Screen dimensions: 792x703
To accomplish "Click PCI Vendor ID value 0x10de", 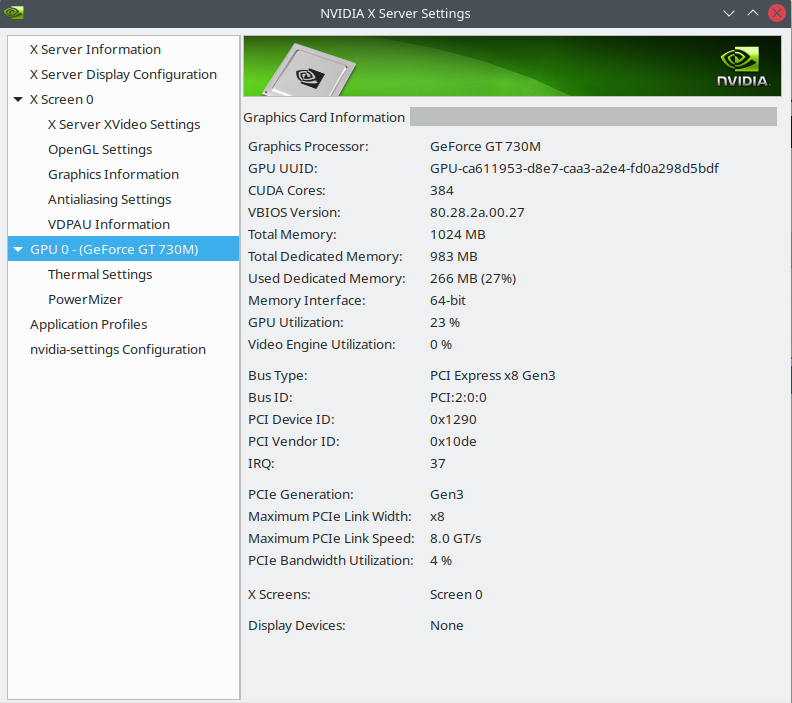I will pyautogui.click(x=453, y=441).
